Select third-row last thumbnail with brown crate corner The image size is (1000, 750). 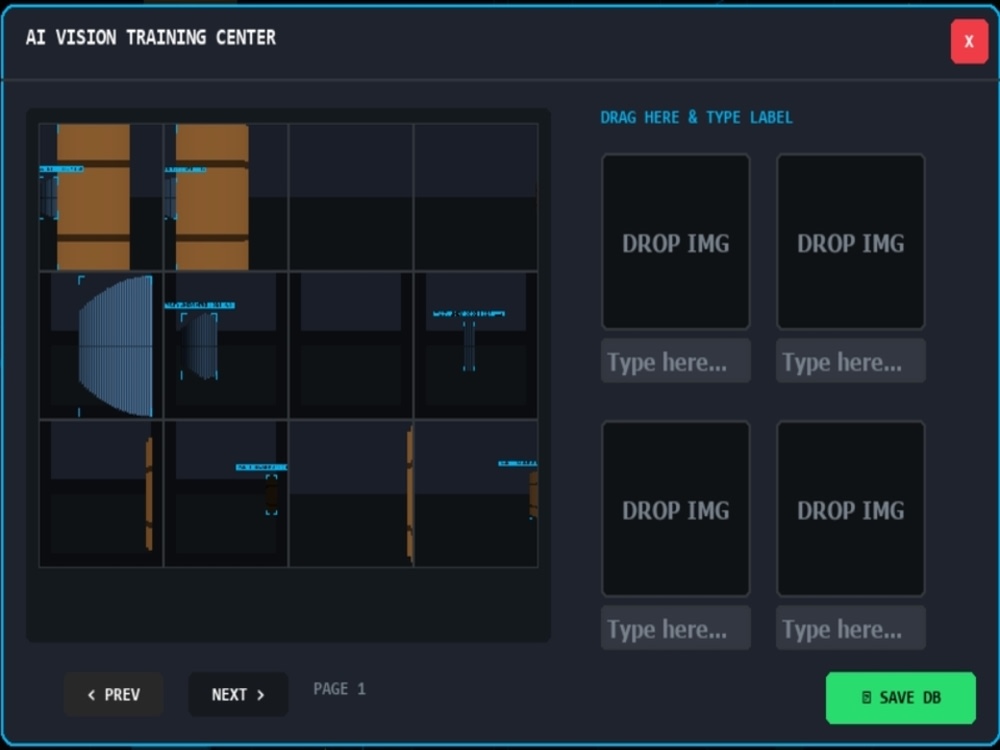(476, 494)
